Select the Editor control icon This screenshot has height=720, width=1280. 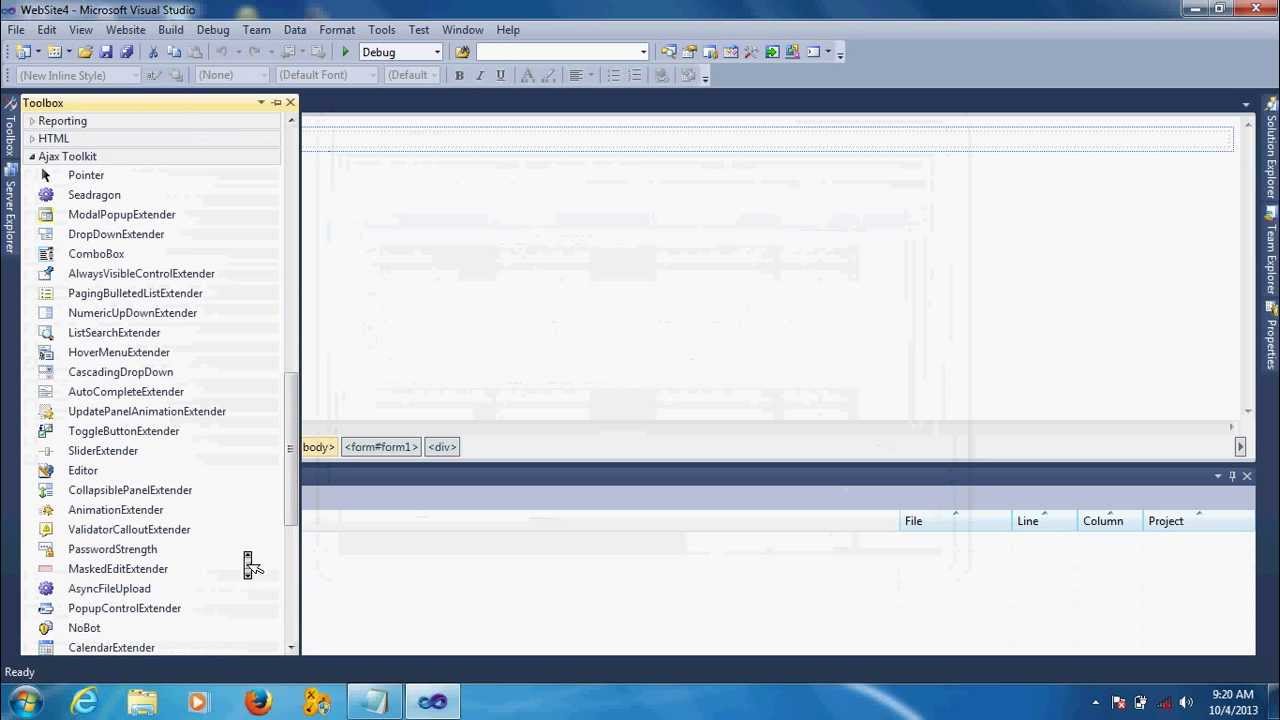(46, 471)
